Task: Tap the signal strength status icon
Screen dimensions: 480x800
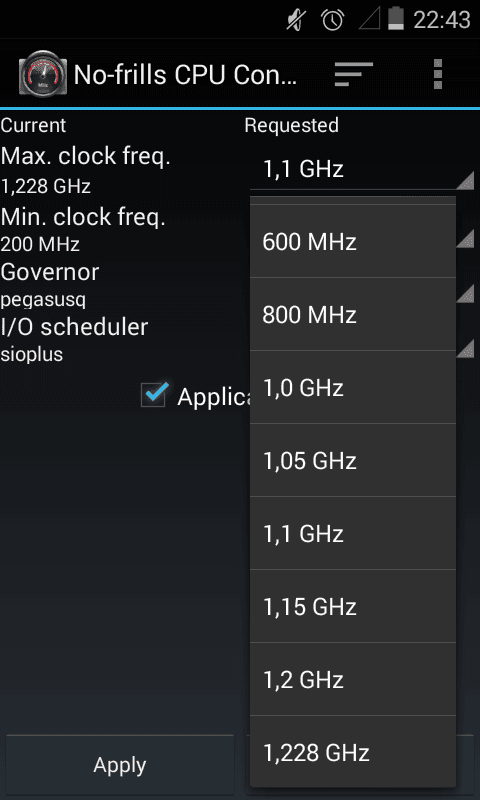Action: pos(370,20)
